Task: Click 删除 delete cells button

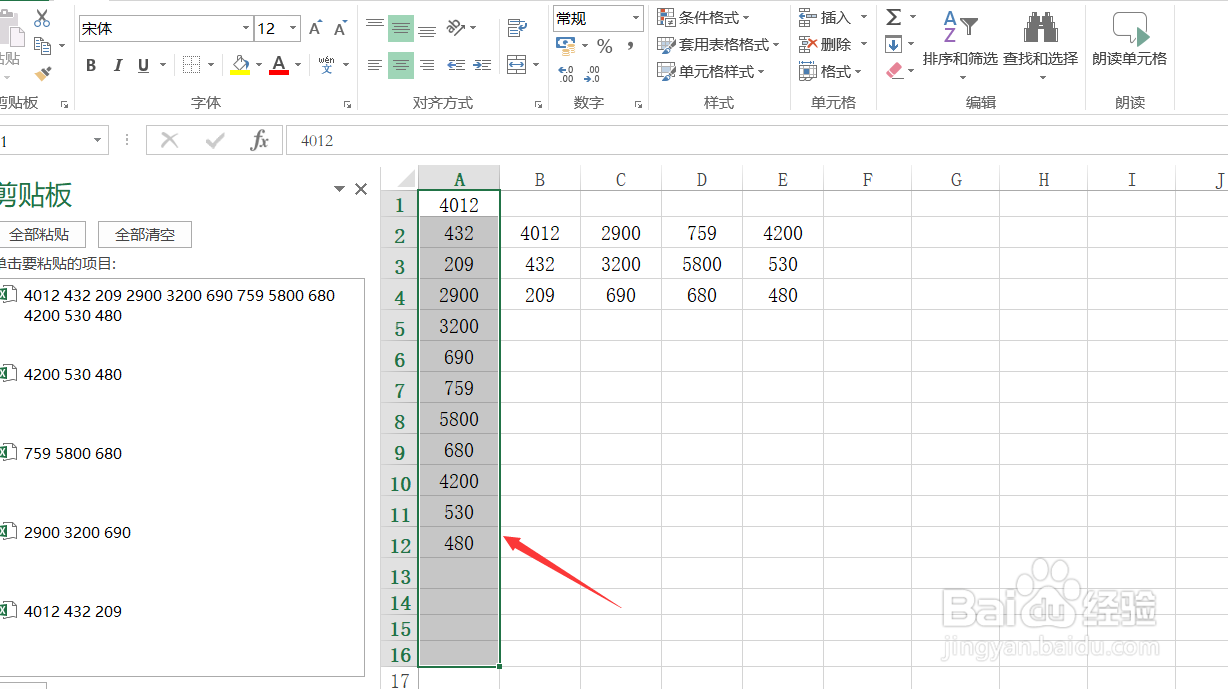Action: [824, 44]
